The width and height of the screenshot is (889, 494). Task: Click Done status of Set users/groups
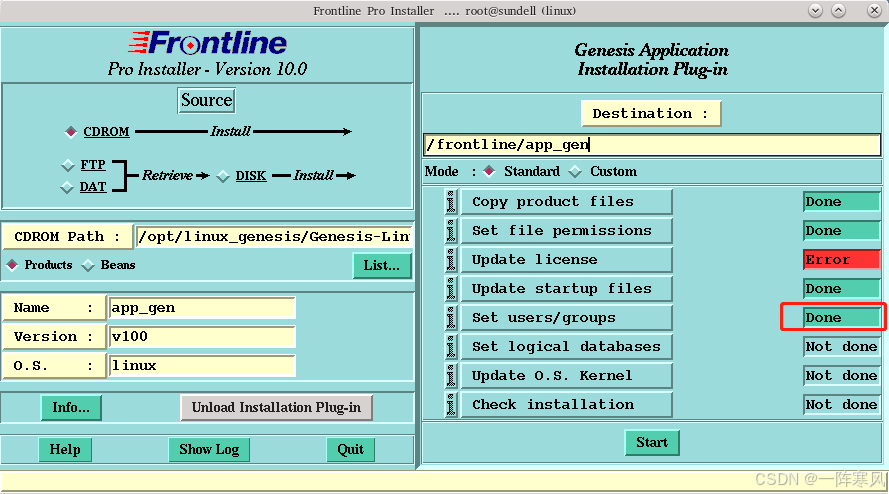click(841, 318)
